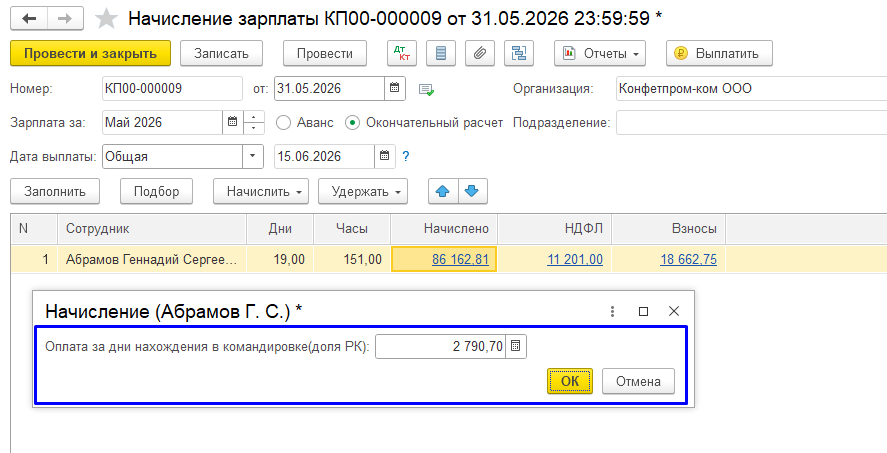The height and width of the screenshot is (453, 887).
Task: Click the payment date field 15.06.2026
Action: (324, 157)
